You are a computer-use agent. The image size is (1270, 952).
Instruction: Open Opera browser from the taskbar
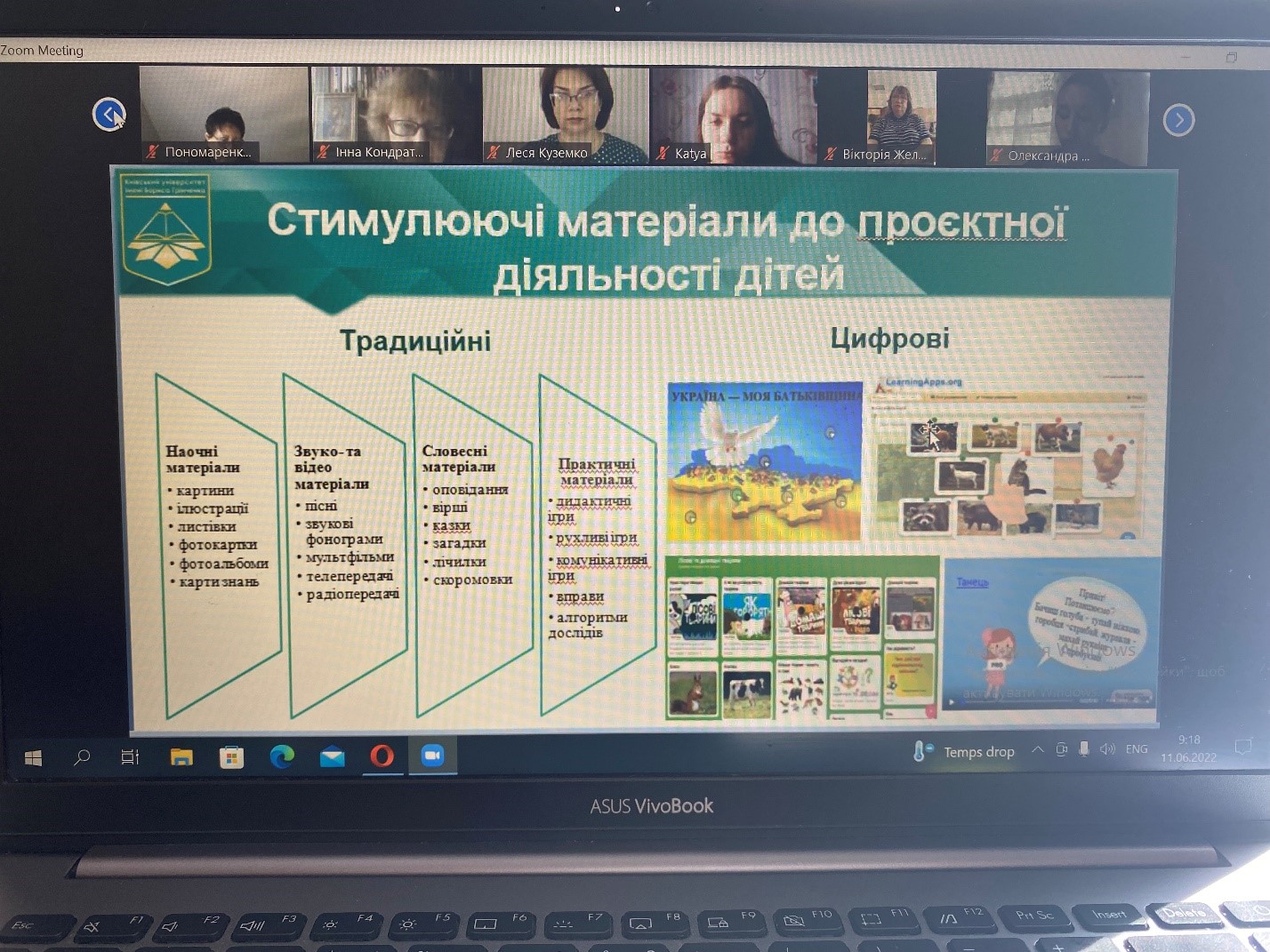click(382, 756)
